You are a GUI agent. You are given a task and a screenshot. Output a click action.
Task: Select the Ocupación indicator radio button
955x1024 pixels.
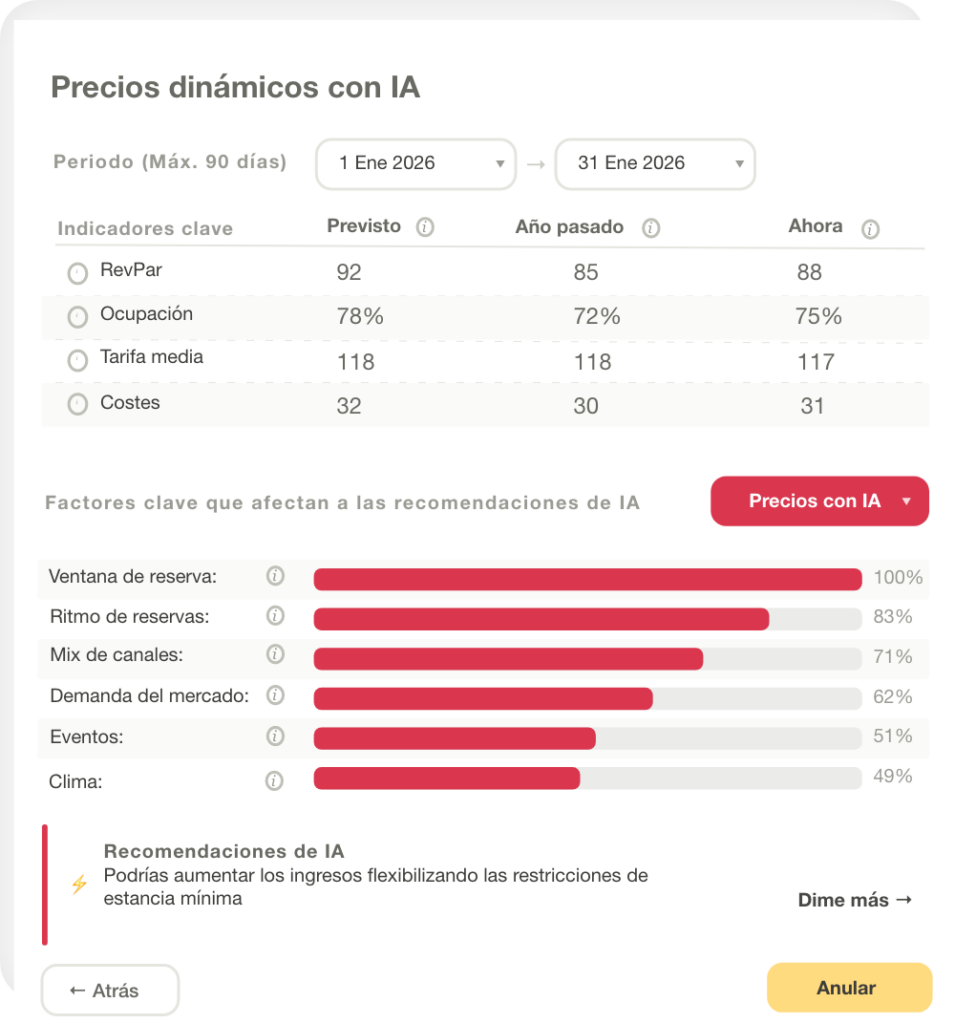pyautogui.click(x=77, y=317)
